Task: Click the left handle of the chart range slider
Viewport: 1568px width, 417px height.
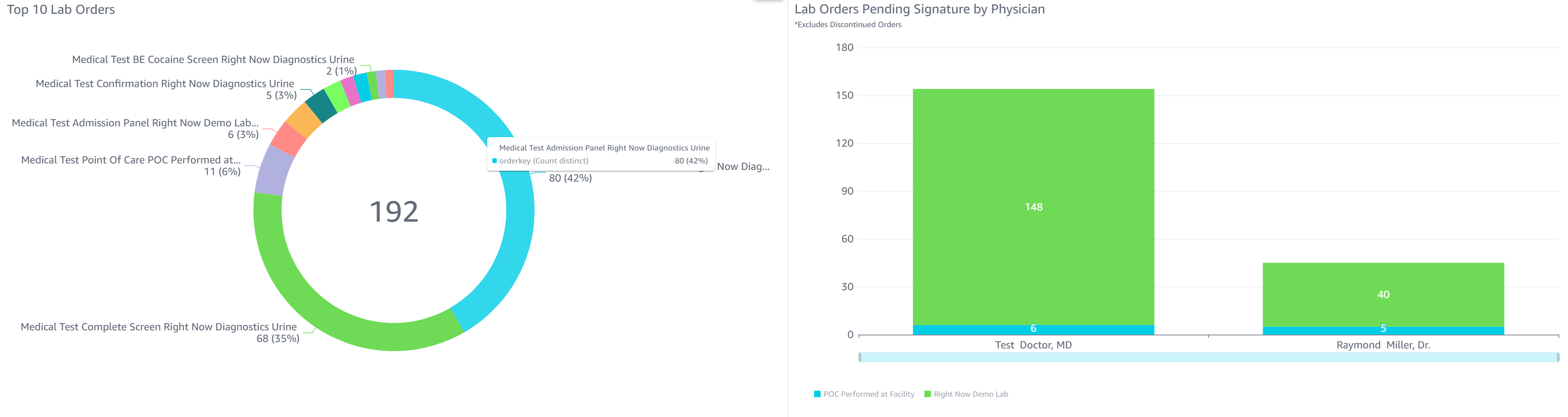Action: coord(859,357)
